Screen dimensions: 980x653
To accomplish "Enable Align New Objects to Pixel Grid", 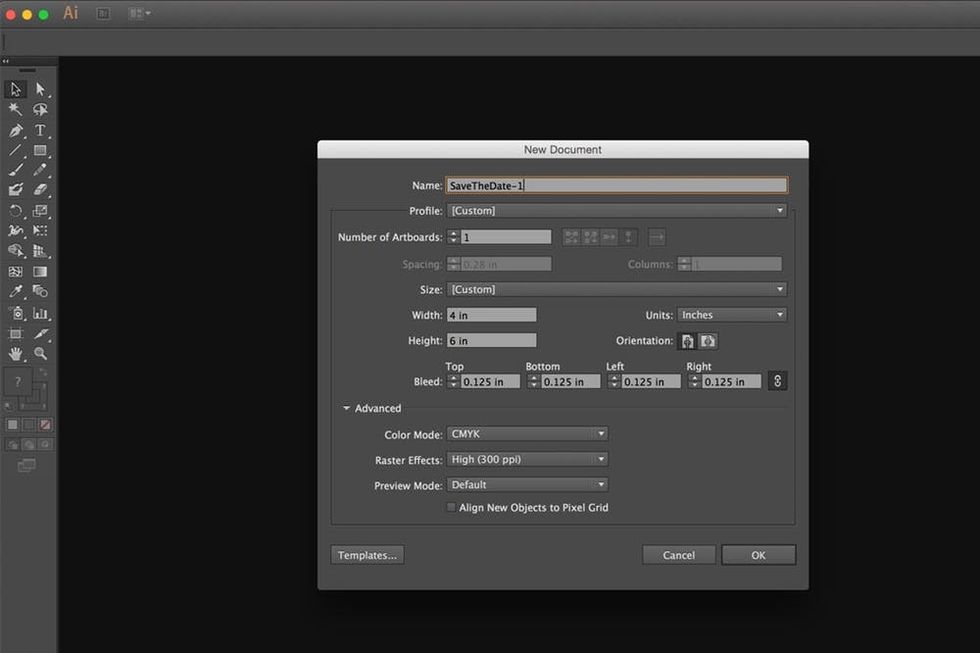I will (451, 508).
